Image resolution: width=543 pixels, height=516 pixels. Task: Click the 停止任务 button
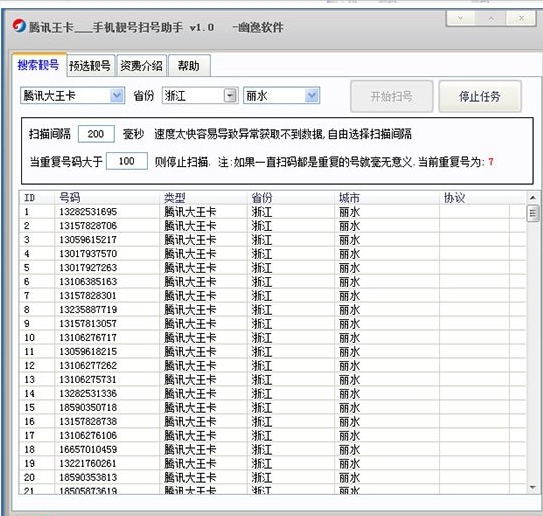click(480, 96)
